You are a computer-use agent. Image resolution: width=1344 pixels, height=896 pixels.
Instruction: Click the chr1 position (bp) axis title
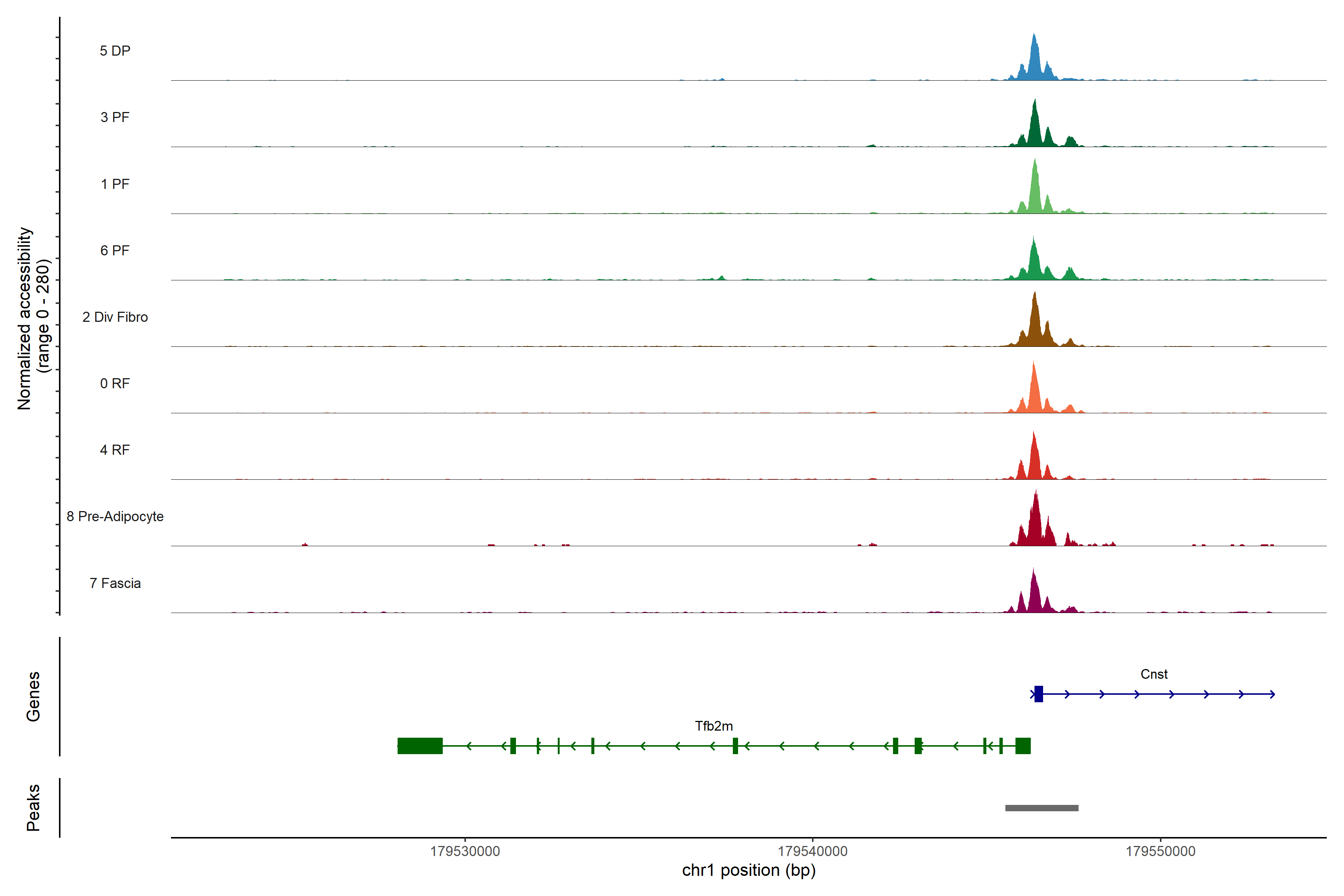tap(749, 870)
